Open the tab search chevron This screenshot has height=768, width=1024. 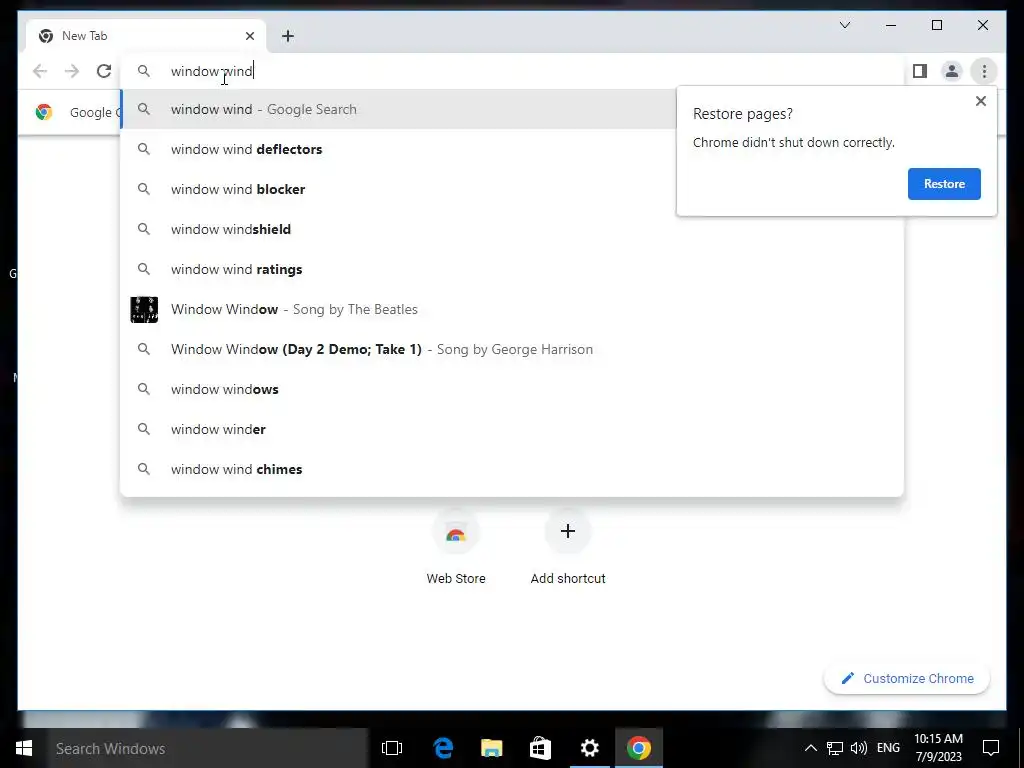tap(844, 25)
